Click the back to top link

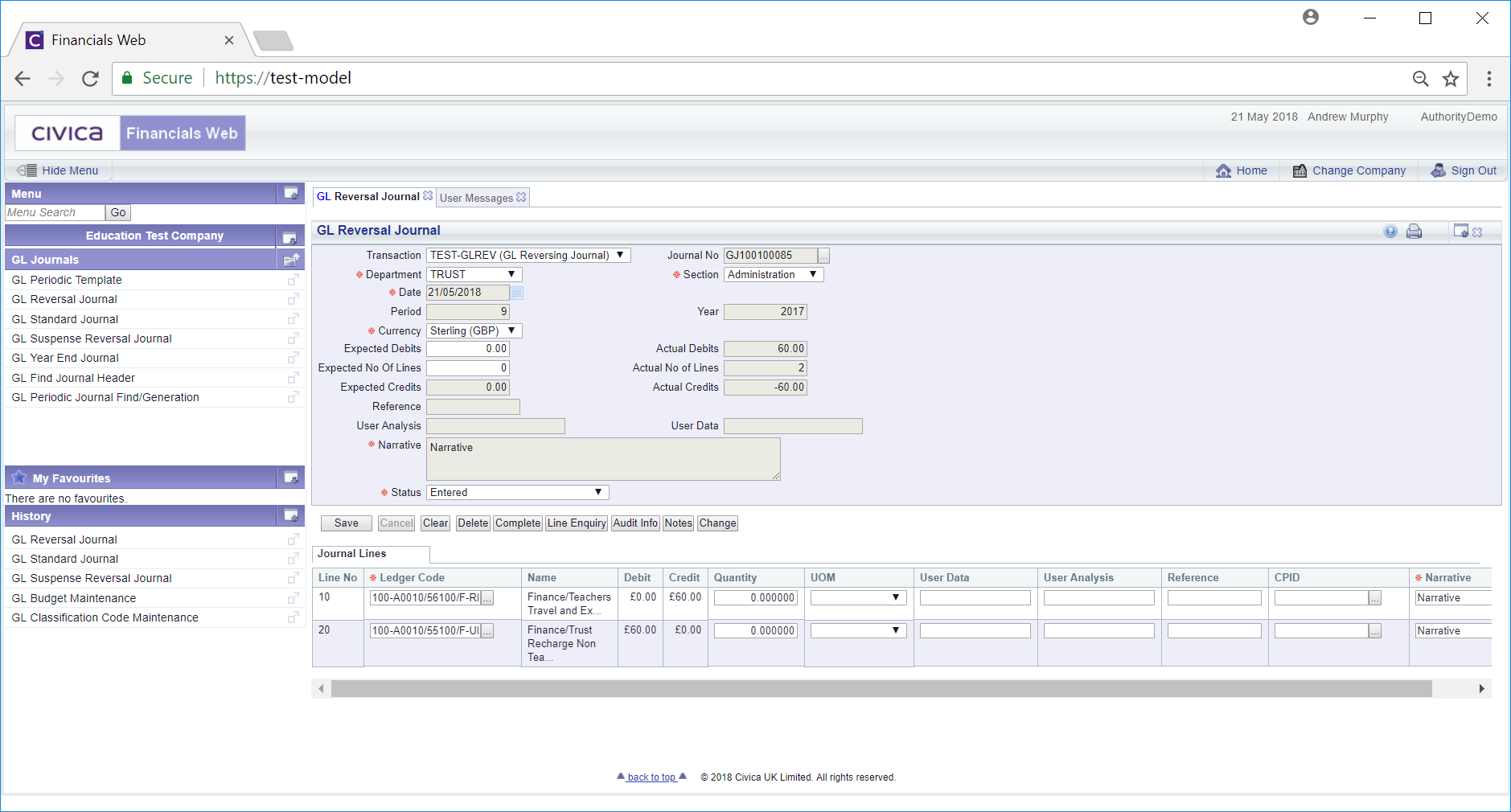pyautogui.click(x=651, y=777)
